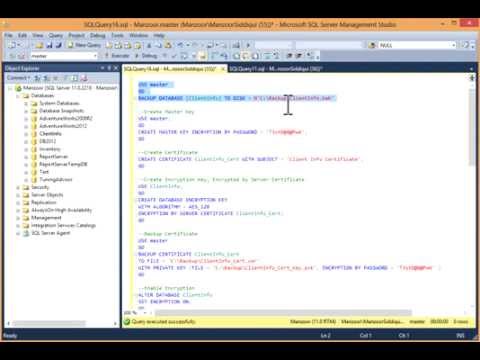480x360 pixels.
Task: Select the ClientInfo database
Action: point(50,134)
